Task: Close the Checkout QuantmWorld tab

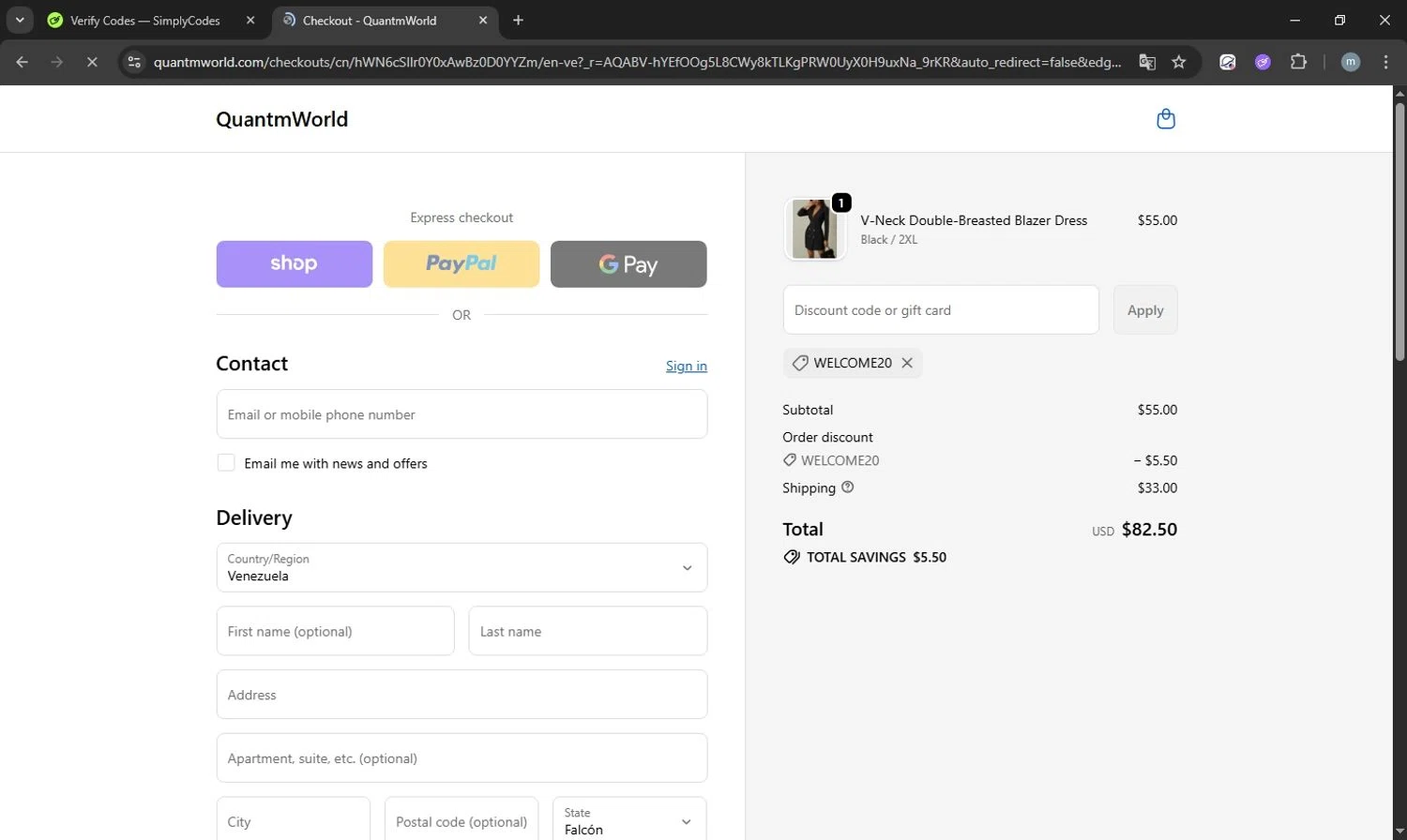Action: click(483, 20)
